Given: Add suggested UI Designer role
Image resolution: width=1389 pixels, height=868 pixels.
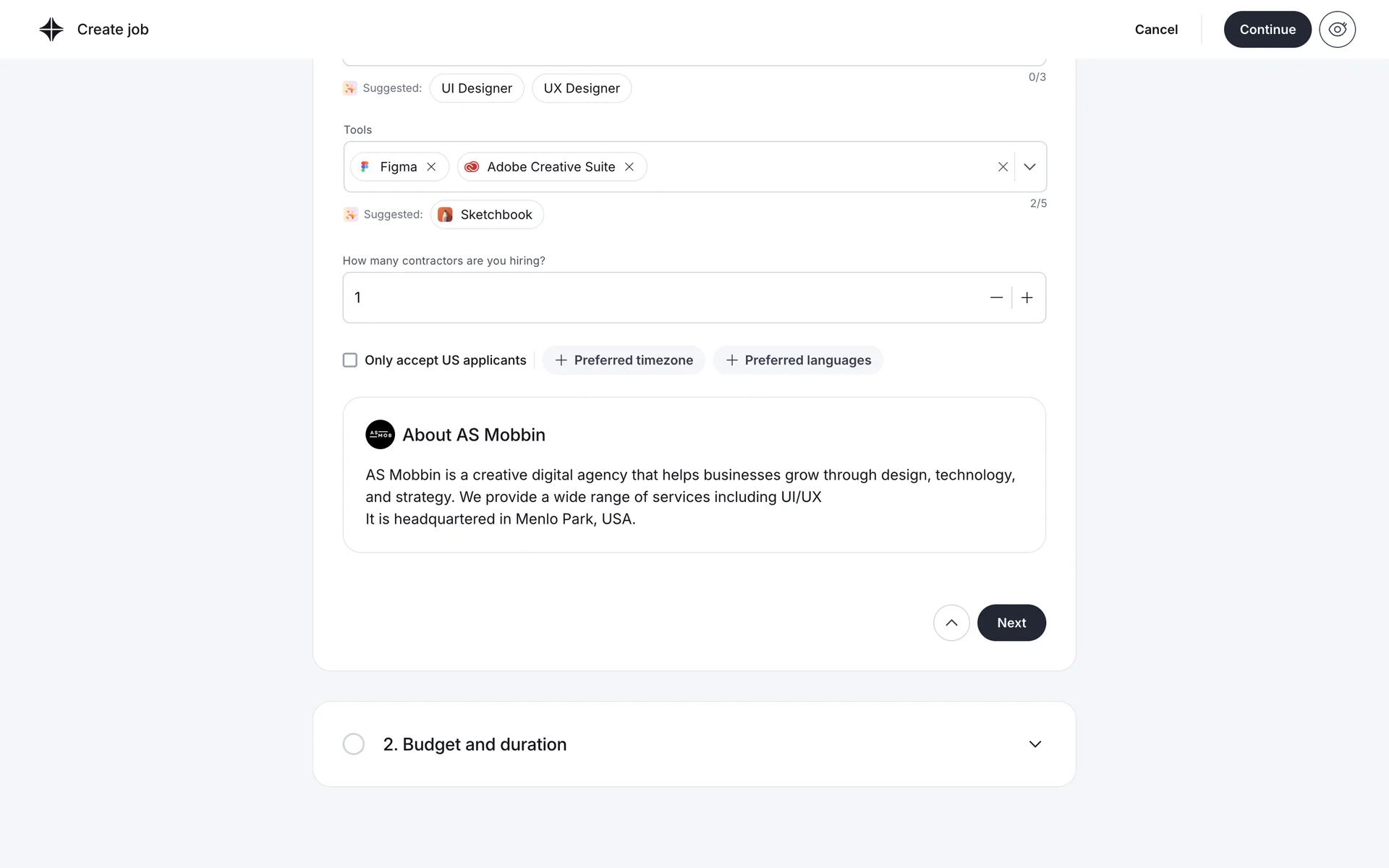Looking at the screenshot, I should pyautogui.click(x=477, y=88).
